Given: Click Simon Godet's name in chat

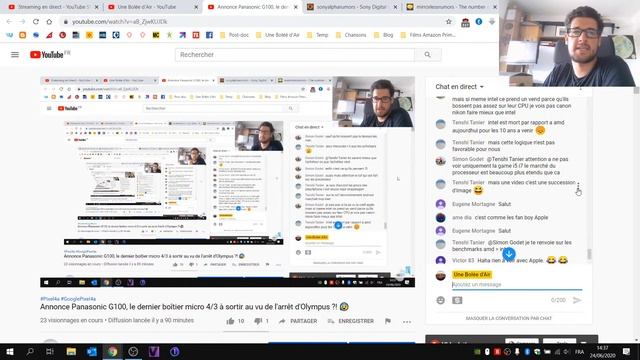Looking at the screenshot, I should [468, 159].
